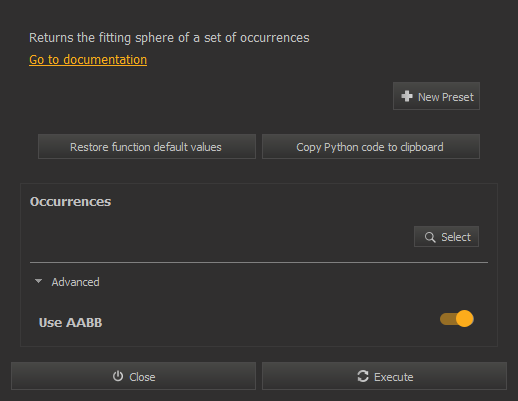Copy Python code to clipboard
The height and width of the screenshot is (401, 518).
(371, 147)
